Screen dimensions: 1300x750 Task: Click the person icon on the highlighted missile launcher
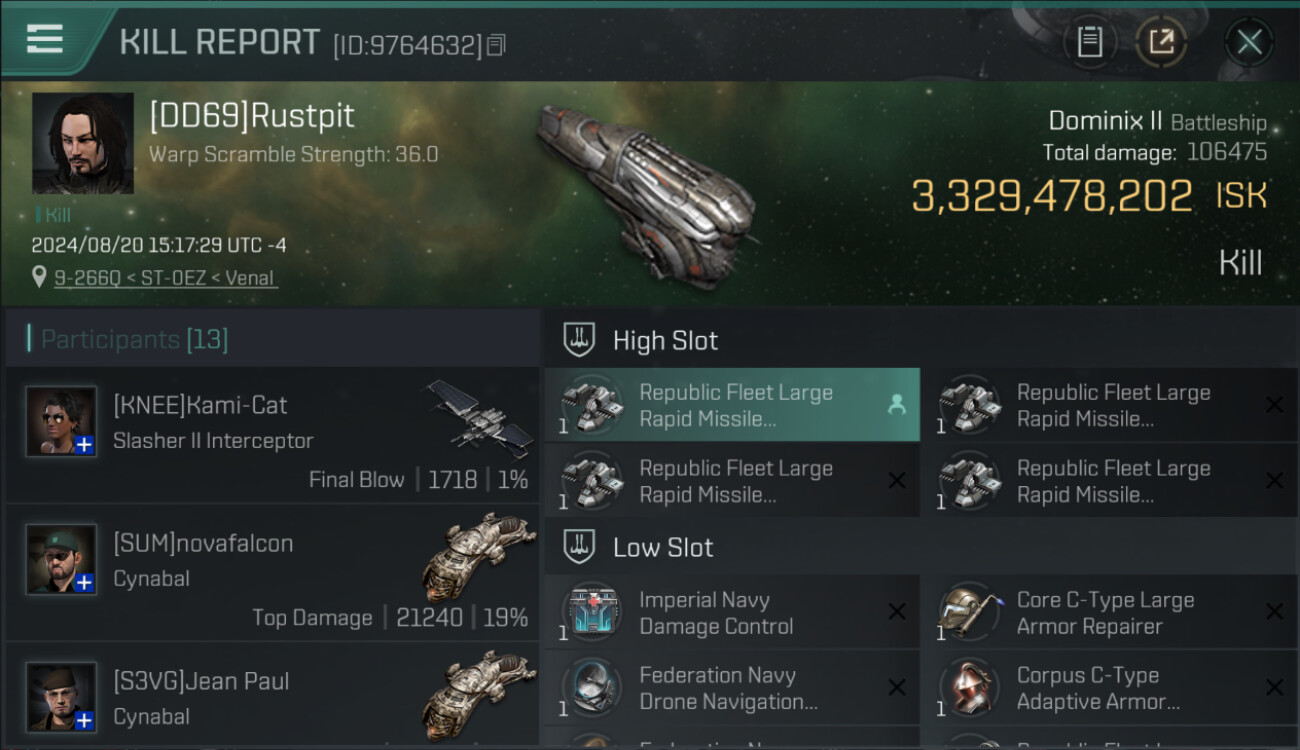(896, 404)
